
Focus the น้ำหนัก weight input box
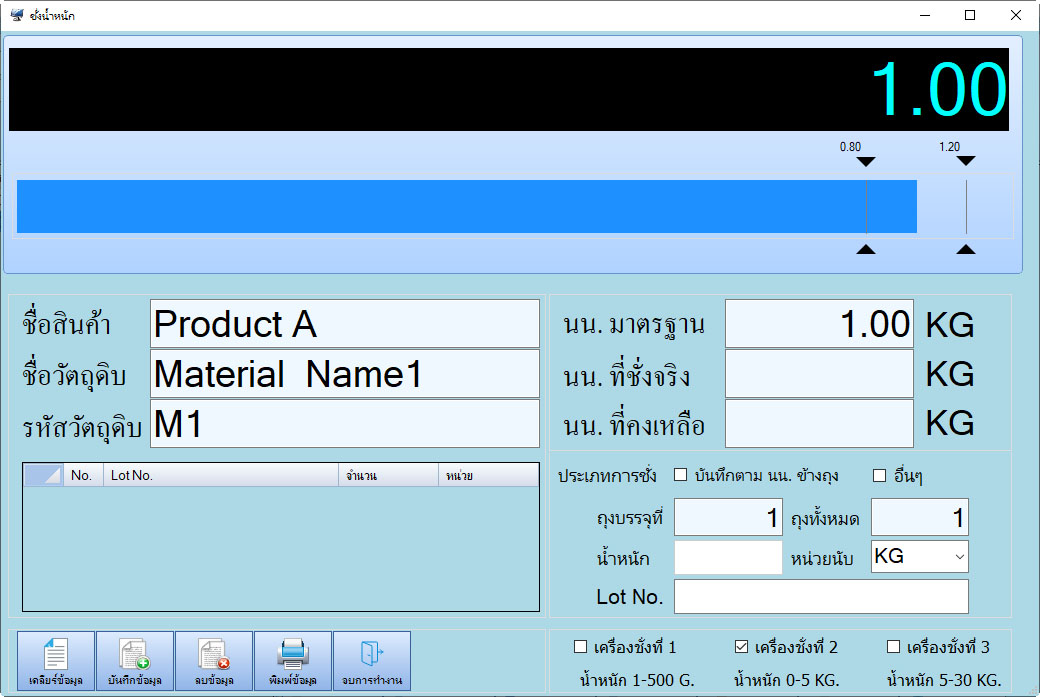coord(728,558)
